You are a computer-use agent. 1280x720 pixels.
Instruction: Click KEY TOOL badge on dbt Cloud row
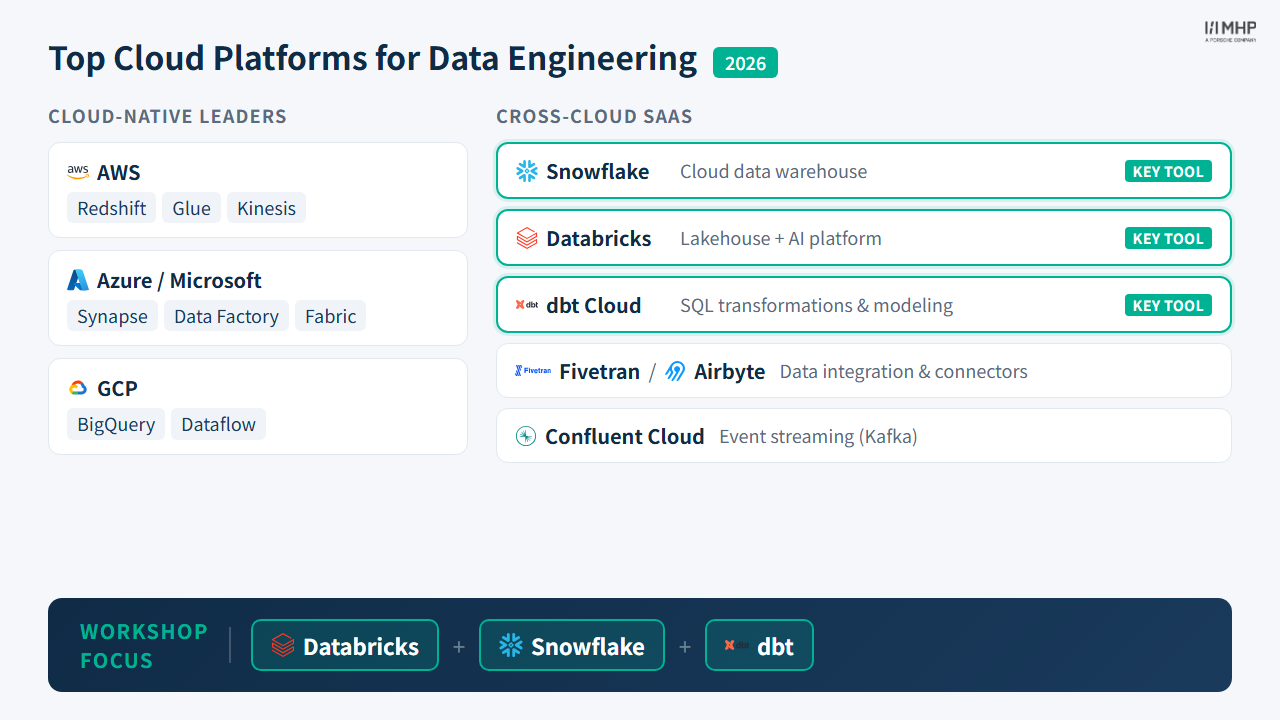[x=1168, y=305]
